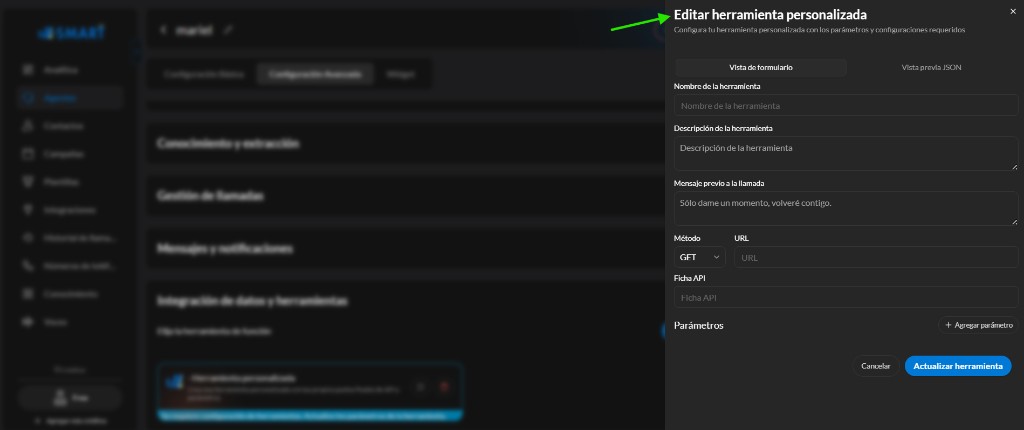
Task: Click into Descripción de la herramienta textarea
Action: coord(846,154)
